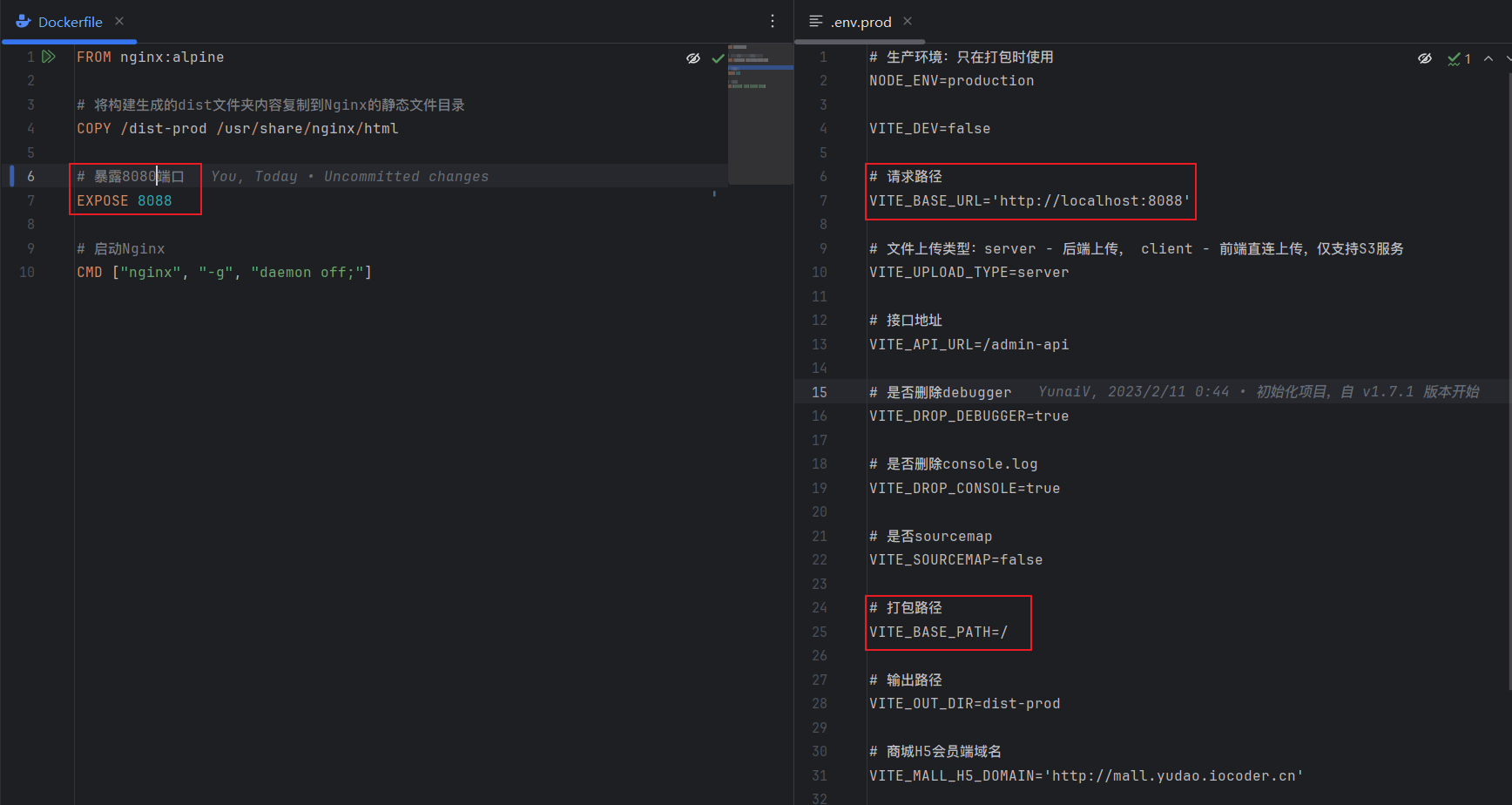
Task: Click 'VITE_API_URL=/admin-api' line
Action: [x=969, y=344]
